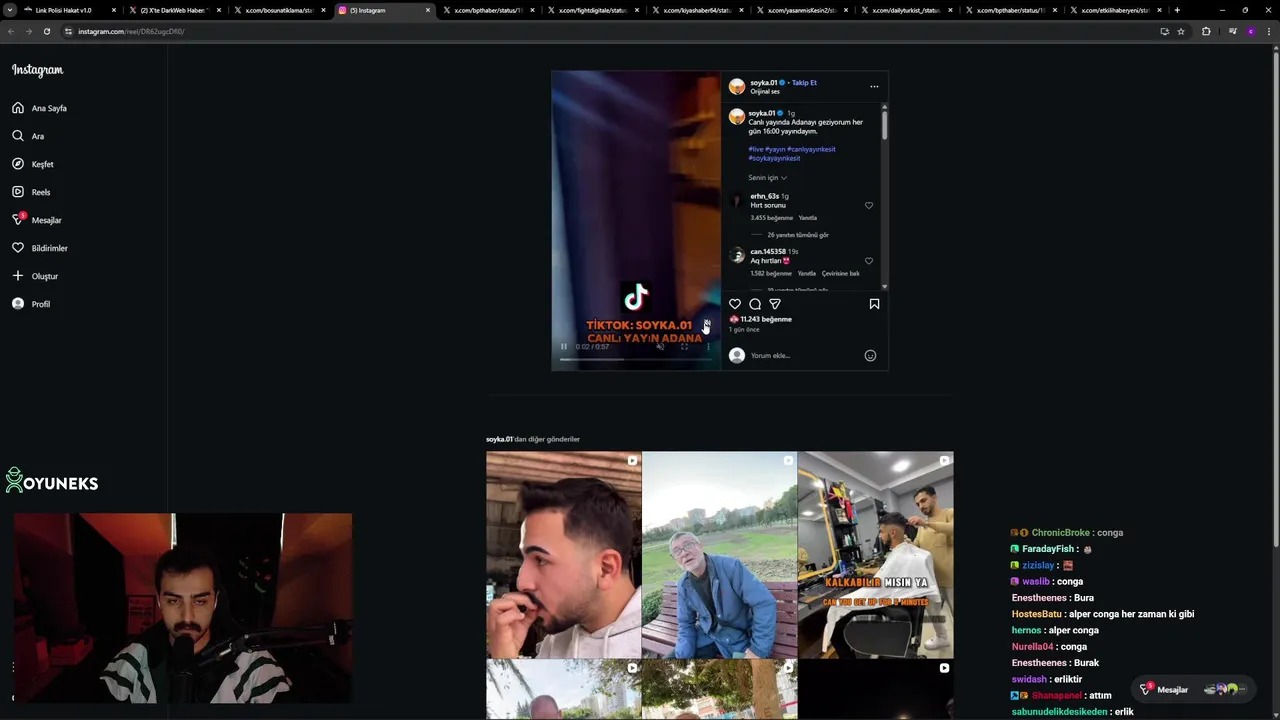This screenshot has width=1280, height=720.
Task: Click the 'Yorum ekle...' comment field
Action: (x=805, y=355)
